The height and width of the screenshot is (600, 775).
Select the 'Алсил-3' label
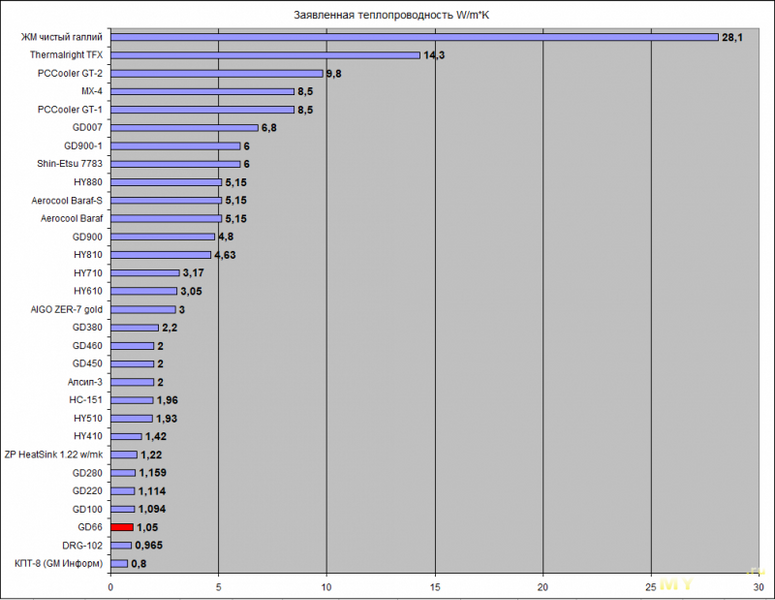(x=85, y=382)
